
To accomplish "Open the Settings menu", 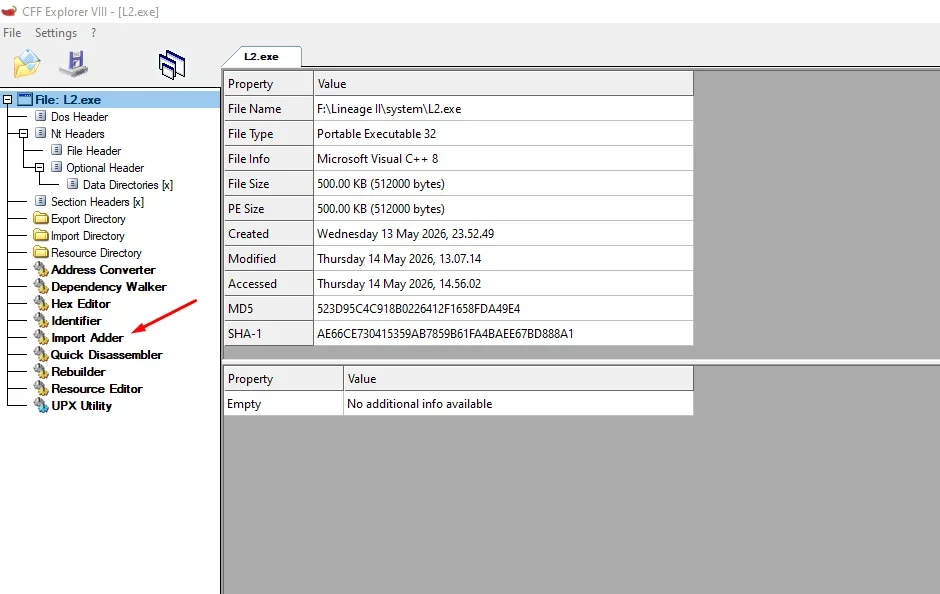I will 56,32.
